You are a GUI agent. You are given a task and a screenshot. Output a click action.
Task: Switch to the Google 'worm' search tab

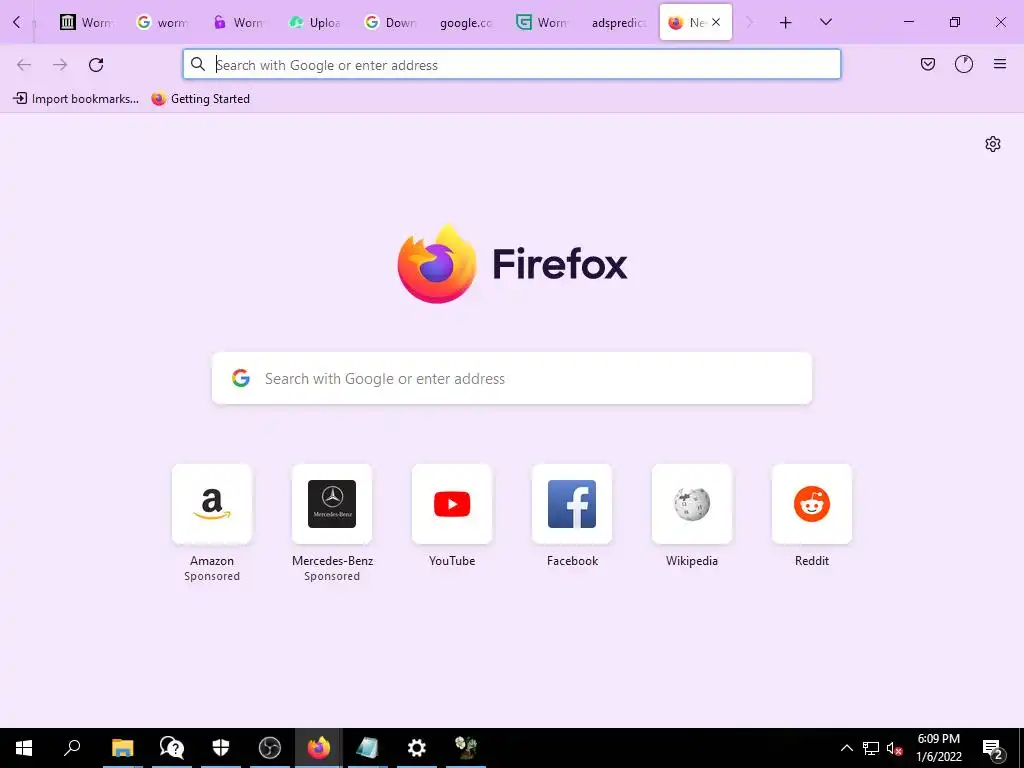pyautogui.click(x=161, y=22)
